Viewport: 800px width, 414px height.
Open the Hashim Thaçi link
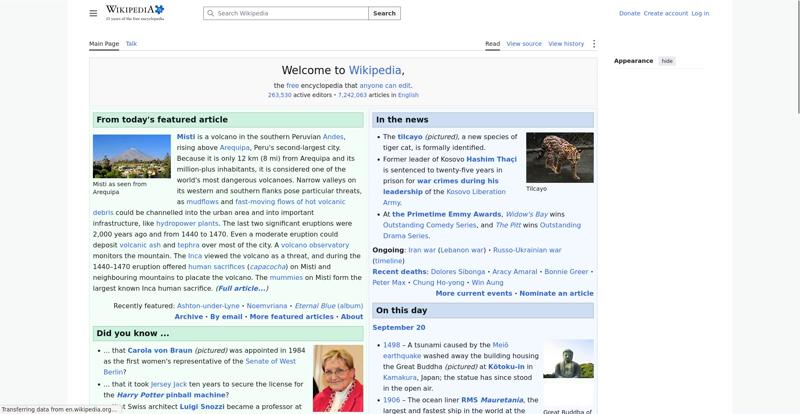(491, 159)
